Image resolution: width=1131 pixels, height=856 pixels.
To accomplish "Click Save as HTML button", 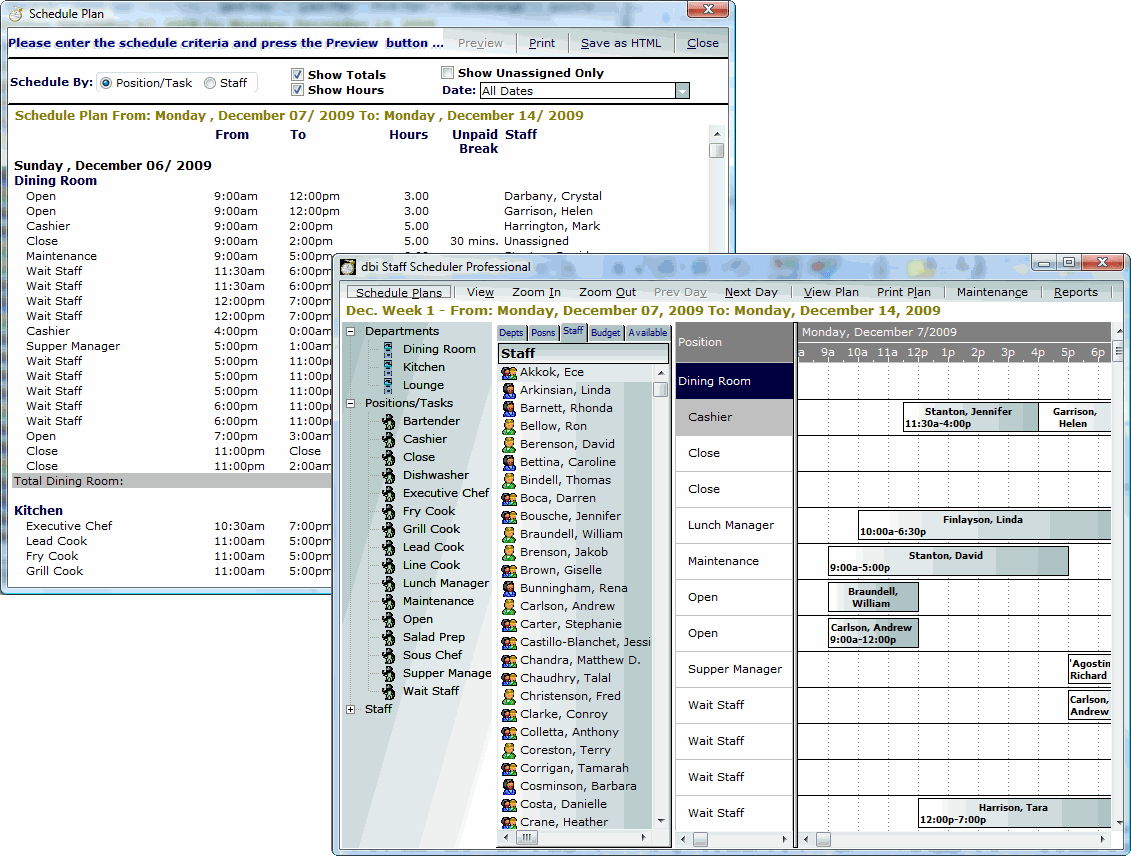I will [x=621, y=43].
